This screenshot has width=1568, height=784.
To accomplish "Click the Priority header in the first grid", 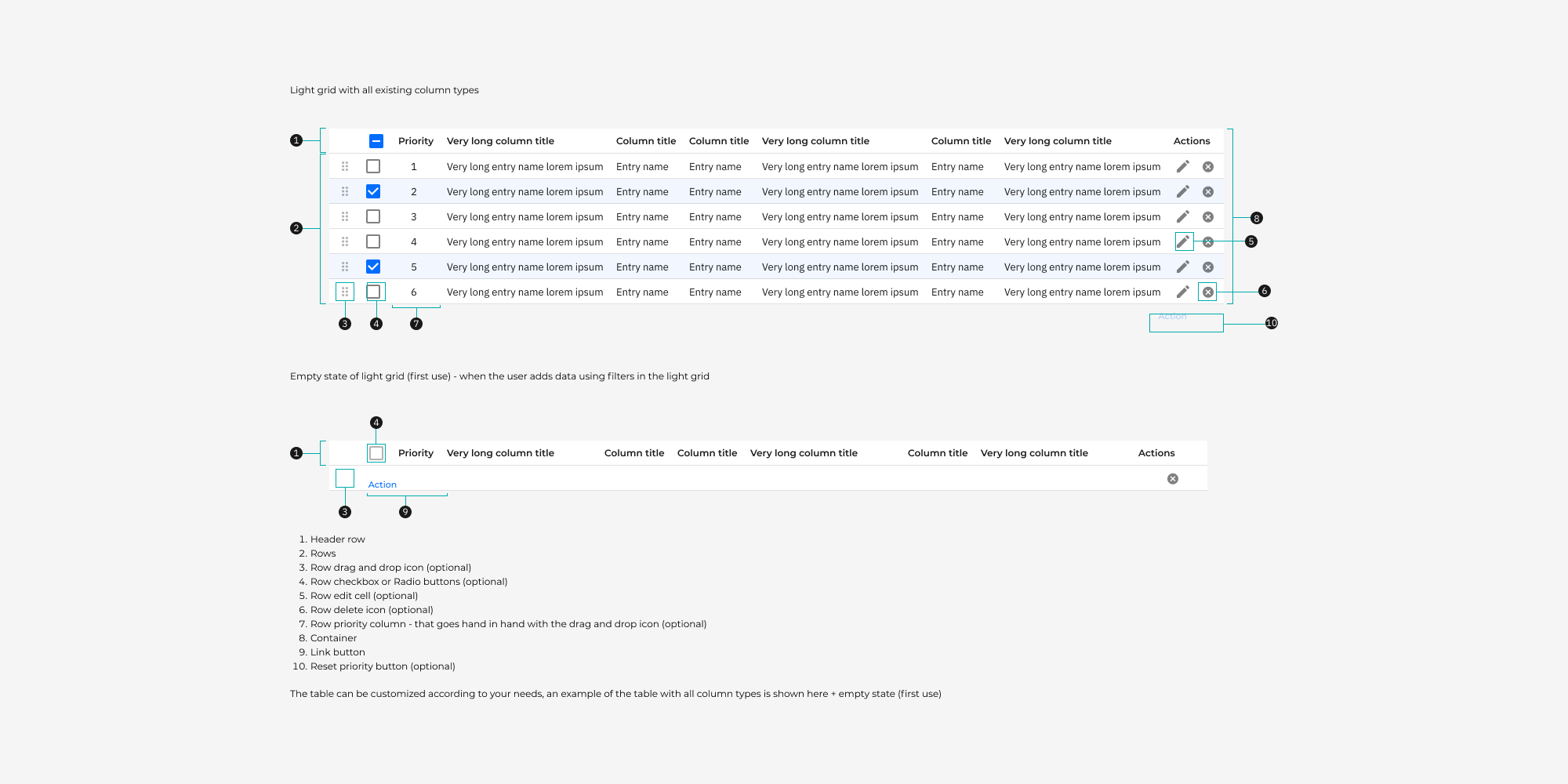I will [x=416, y=141].
